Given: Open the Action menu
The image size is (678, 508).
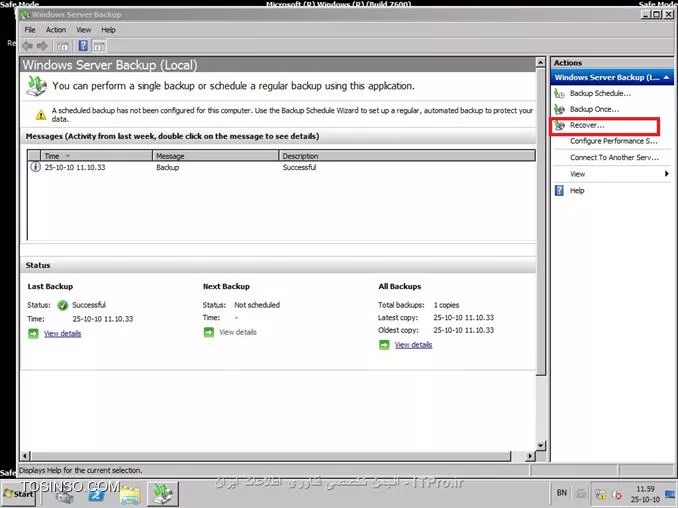Looking at the screenshot, I should coord(56,30).
